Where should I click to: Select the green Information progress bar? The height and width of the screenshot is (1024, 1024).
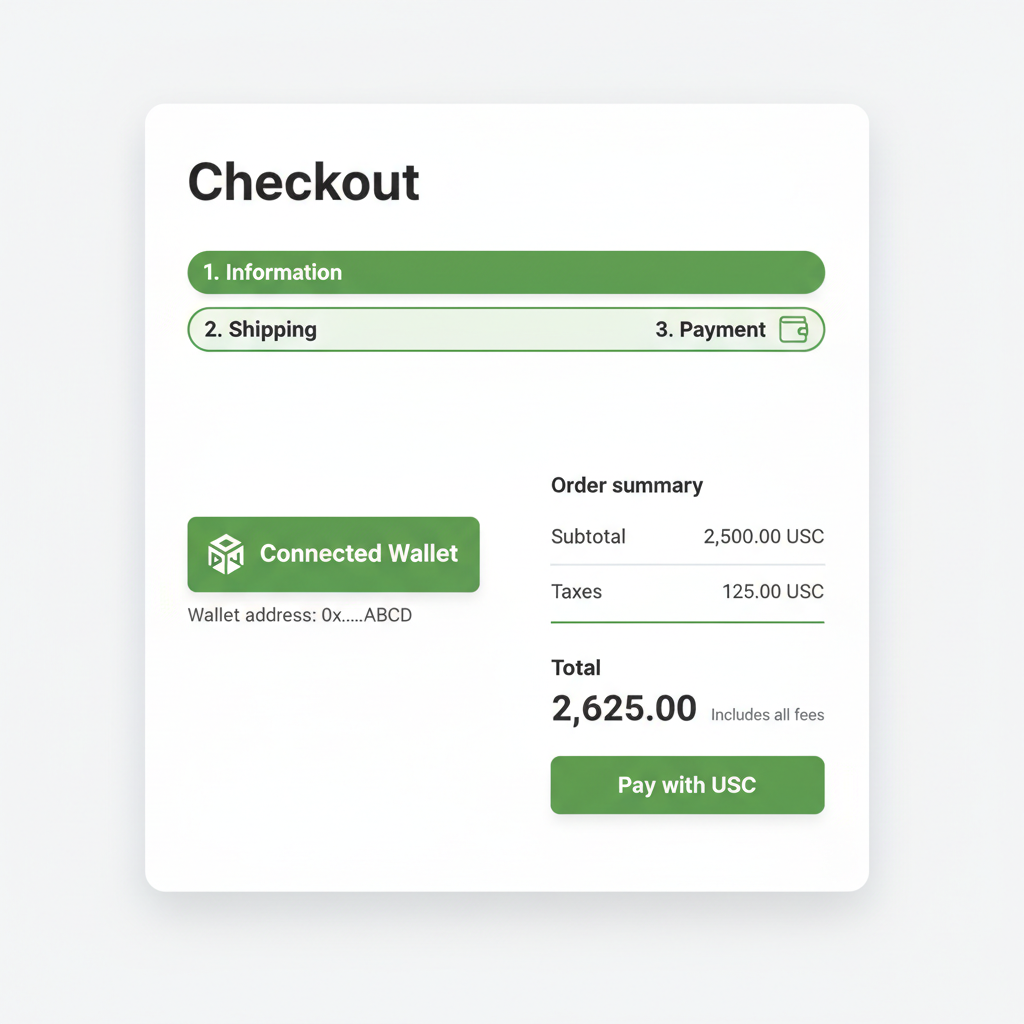505,271
